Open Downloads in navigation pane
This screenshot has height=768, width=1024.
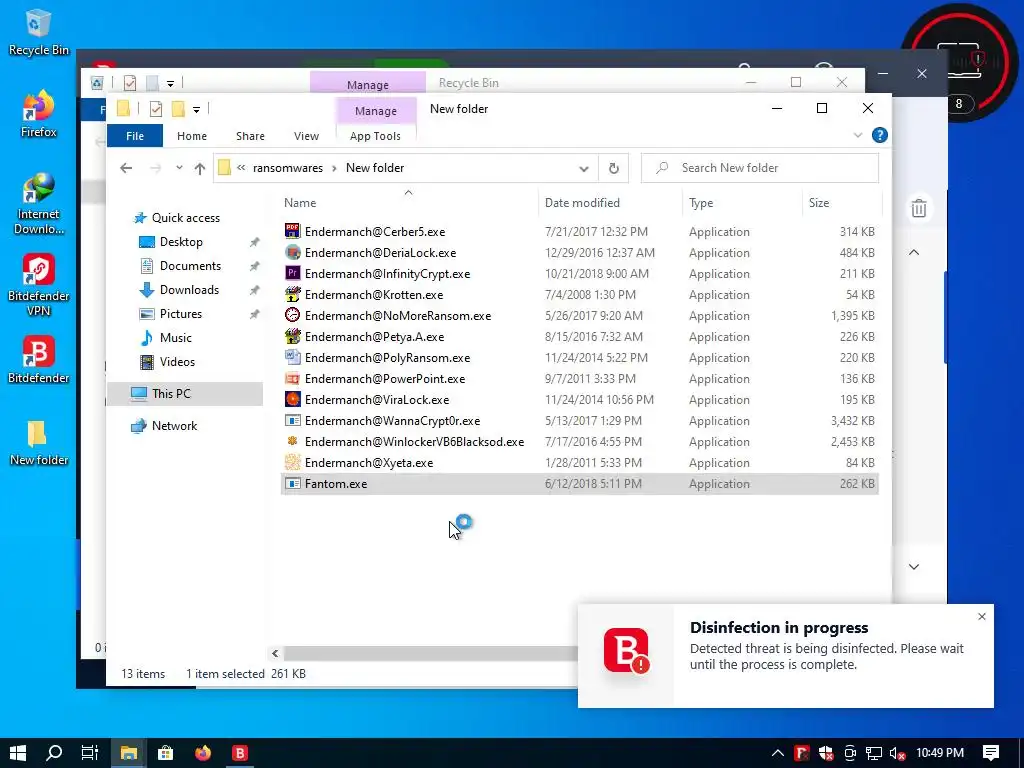[x=189, y=290]
